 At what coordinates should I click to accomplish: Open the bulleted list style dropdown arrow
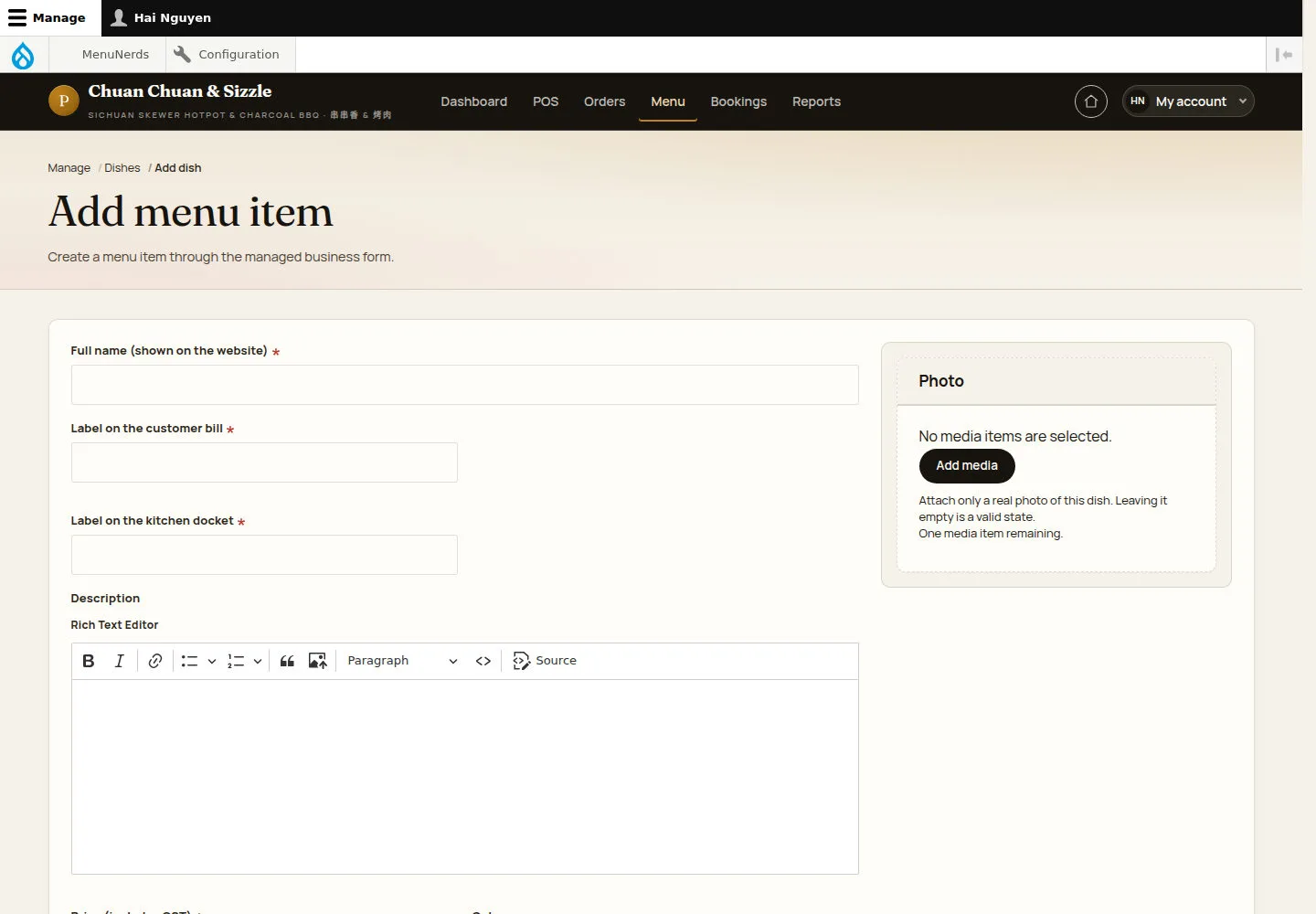(x=212, y=661)
